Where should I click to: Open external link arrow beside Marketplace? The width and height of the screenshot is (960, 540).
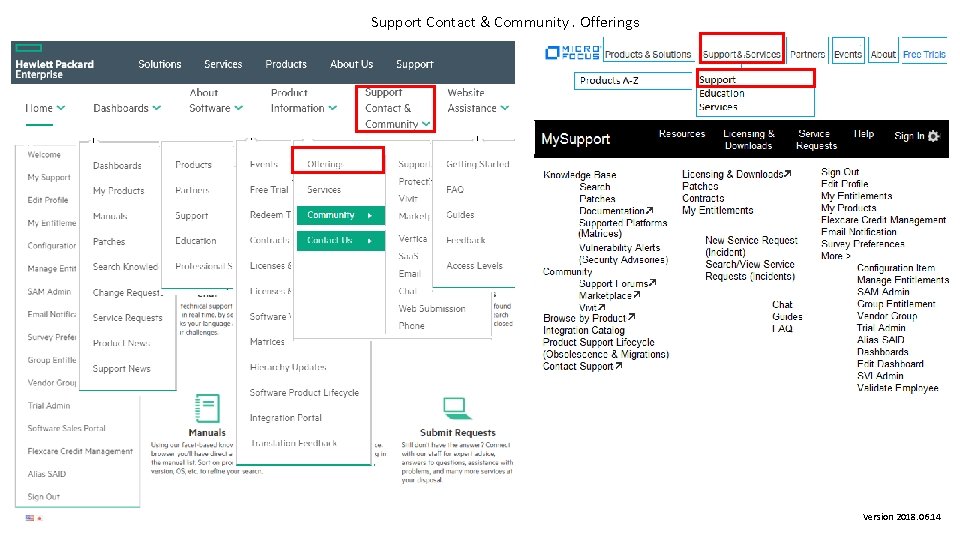pos(637,295)
